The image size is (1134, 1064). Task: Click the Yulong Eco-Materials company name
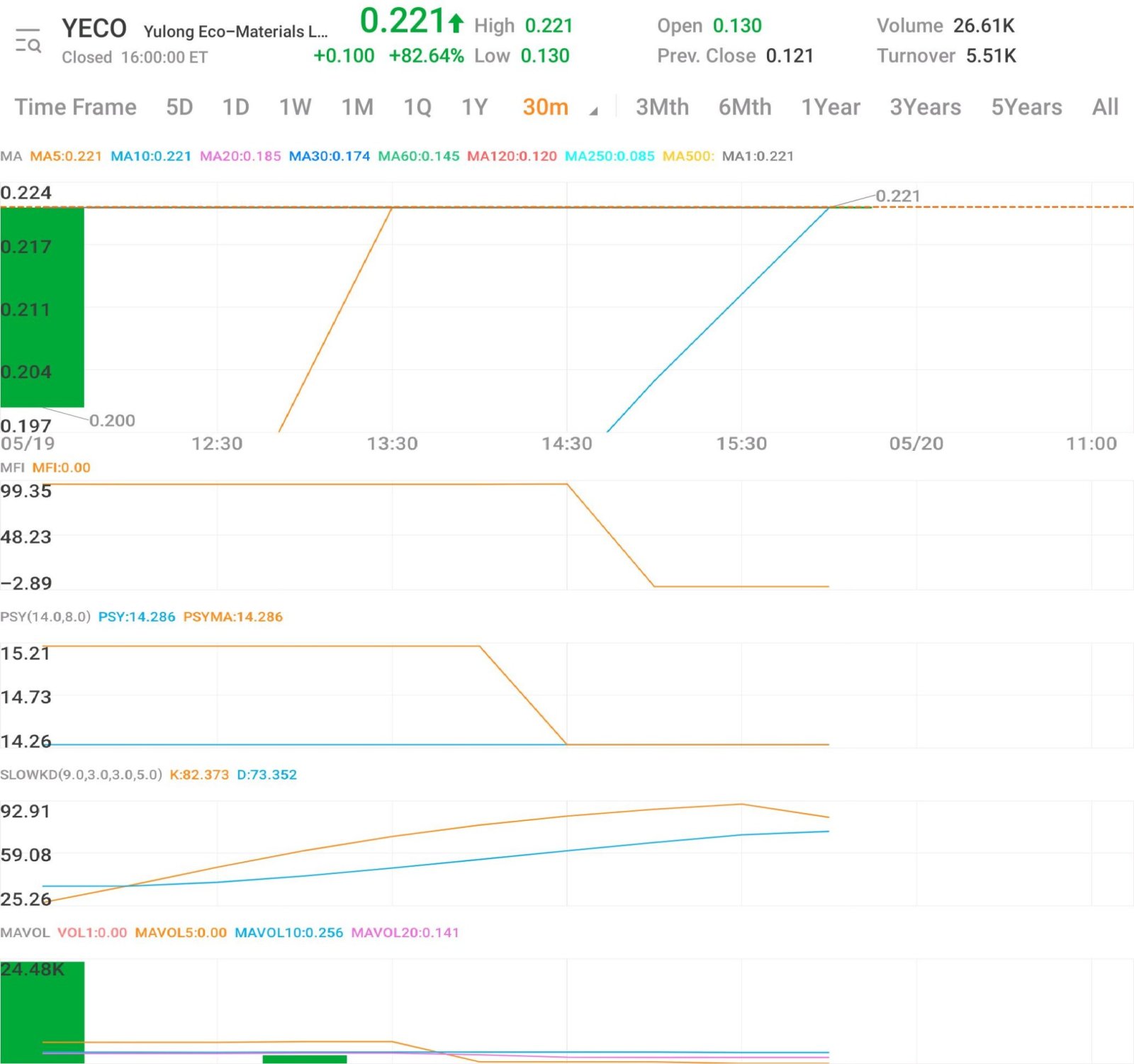tap(235, 32)
